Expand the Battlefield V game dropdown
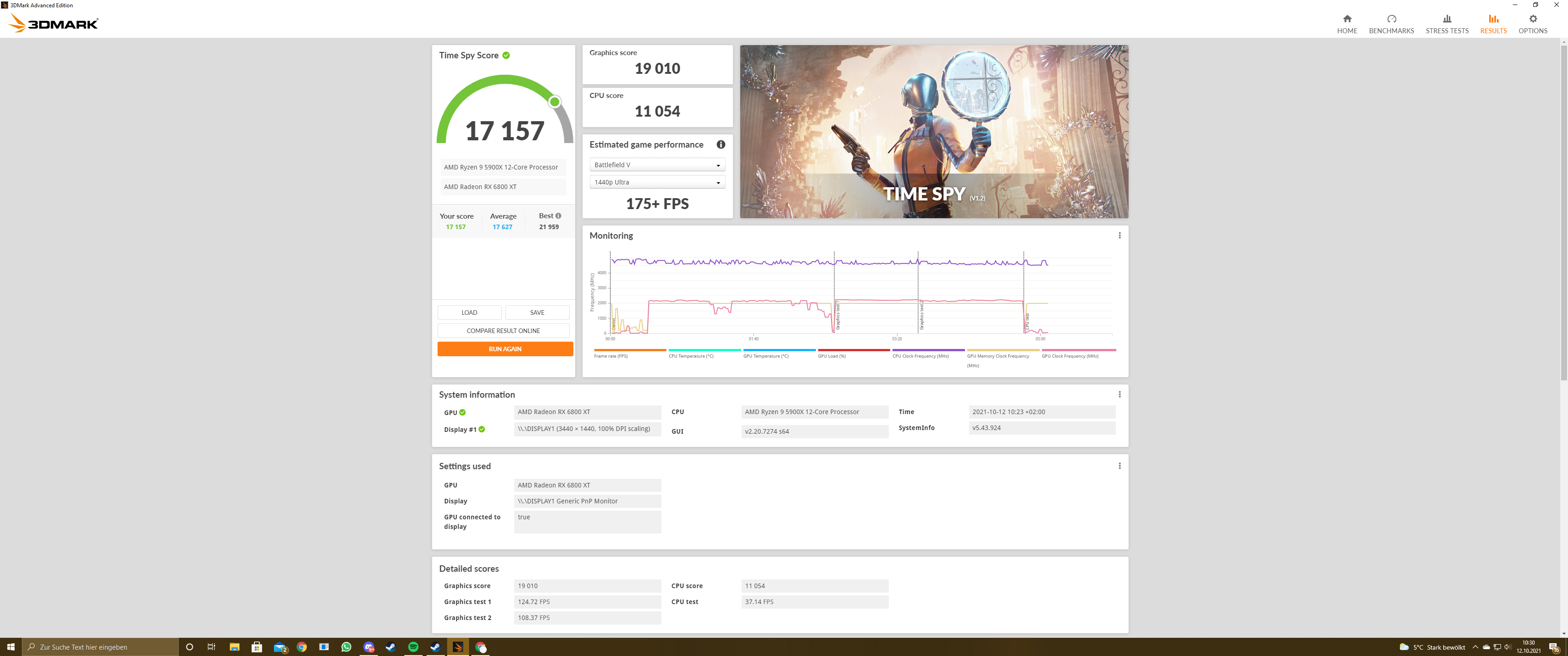 click(657, 165)
